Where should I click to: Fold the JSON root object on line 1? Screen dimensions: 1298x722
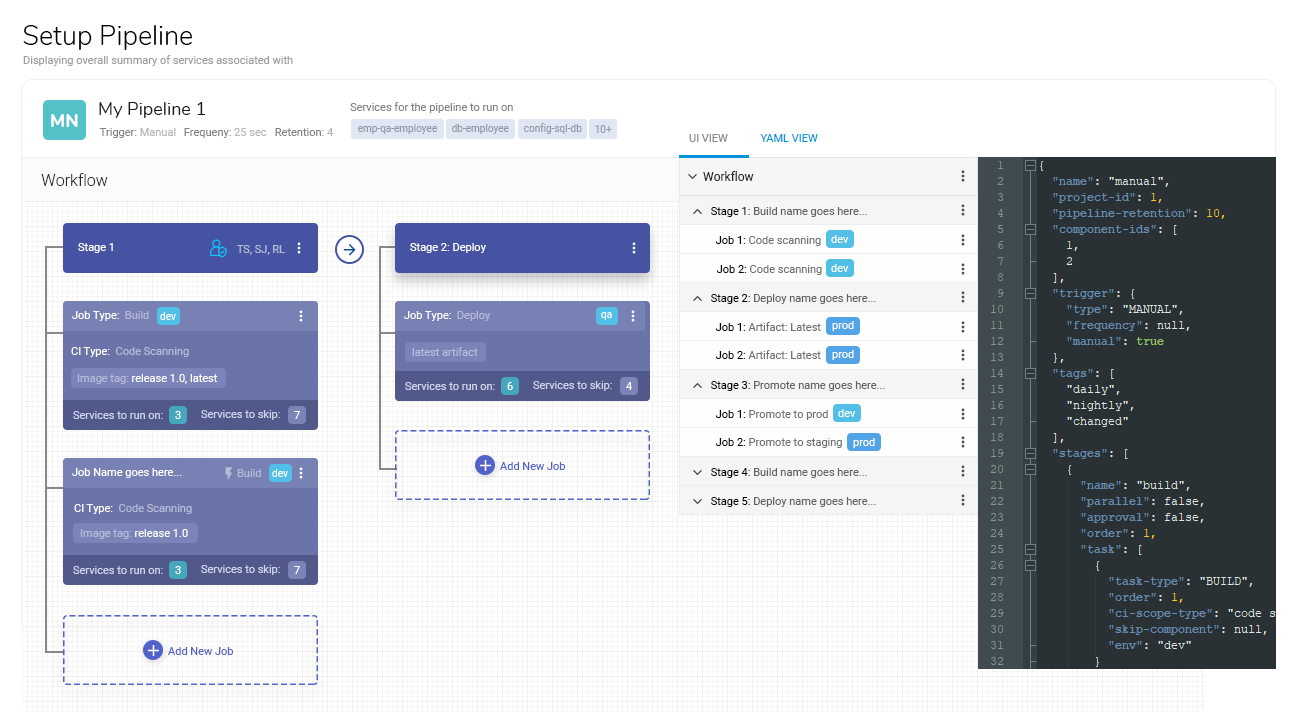click(1031, 165)
